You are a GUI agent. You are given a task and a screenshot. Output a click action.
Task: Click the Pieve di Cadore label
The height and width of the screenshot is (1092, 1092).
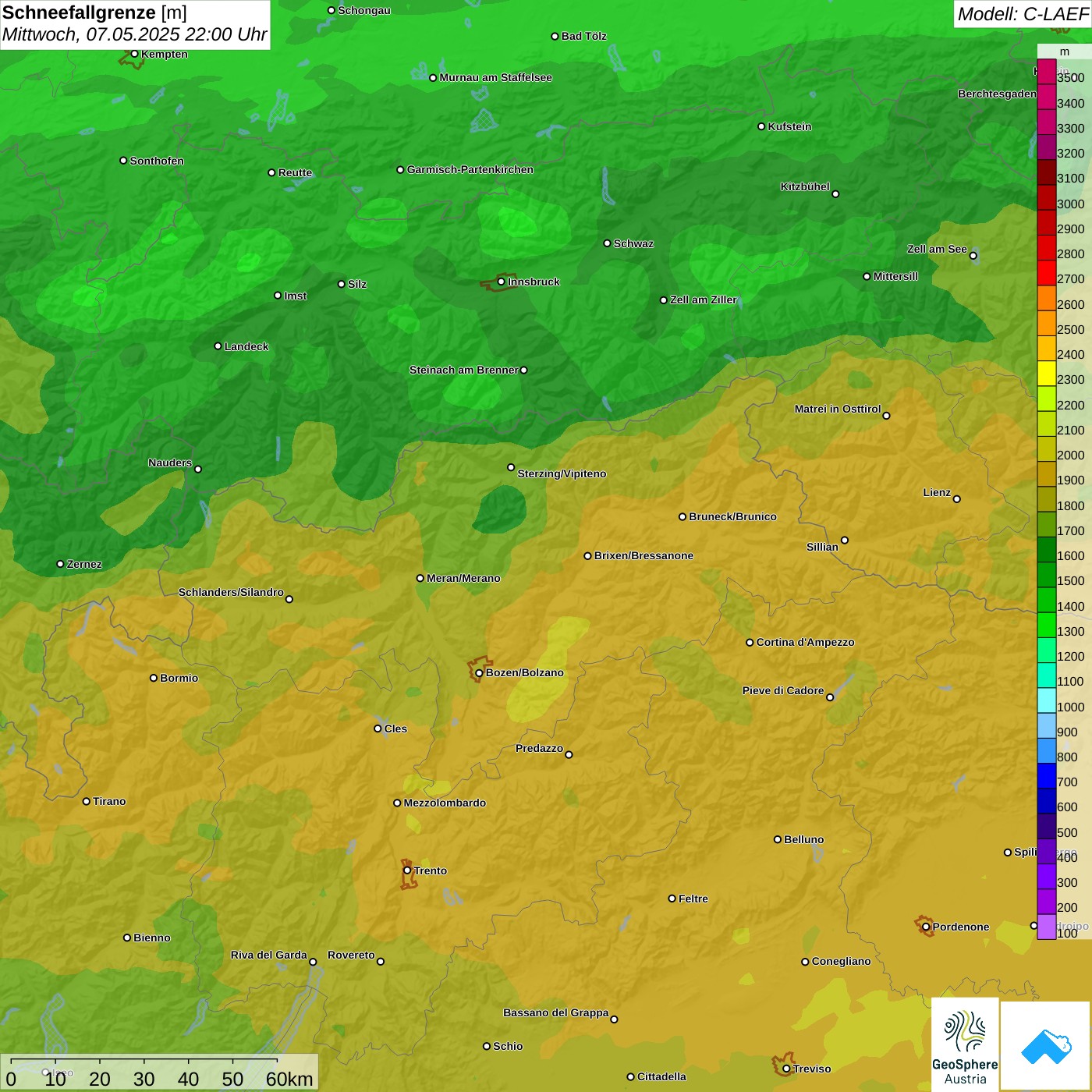(x=783, y=690)
